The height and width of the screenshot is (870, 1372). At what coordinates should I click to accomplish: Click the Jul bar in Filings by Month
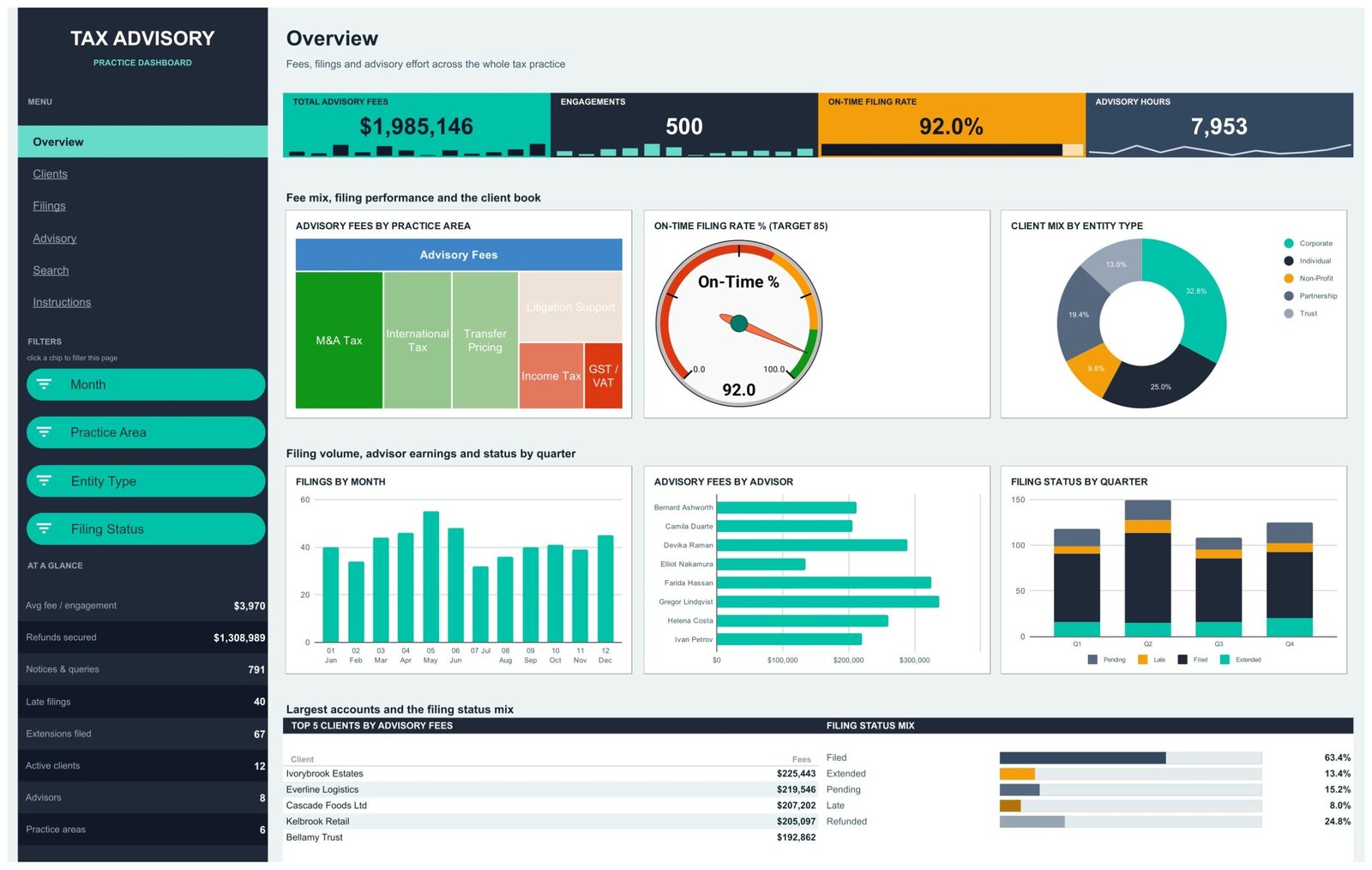coord(480,604)
